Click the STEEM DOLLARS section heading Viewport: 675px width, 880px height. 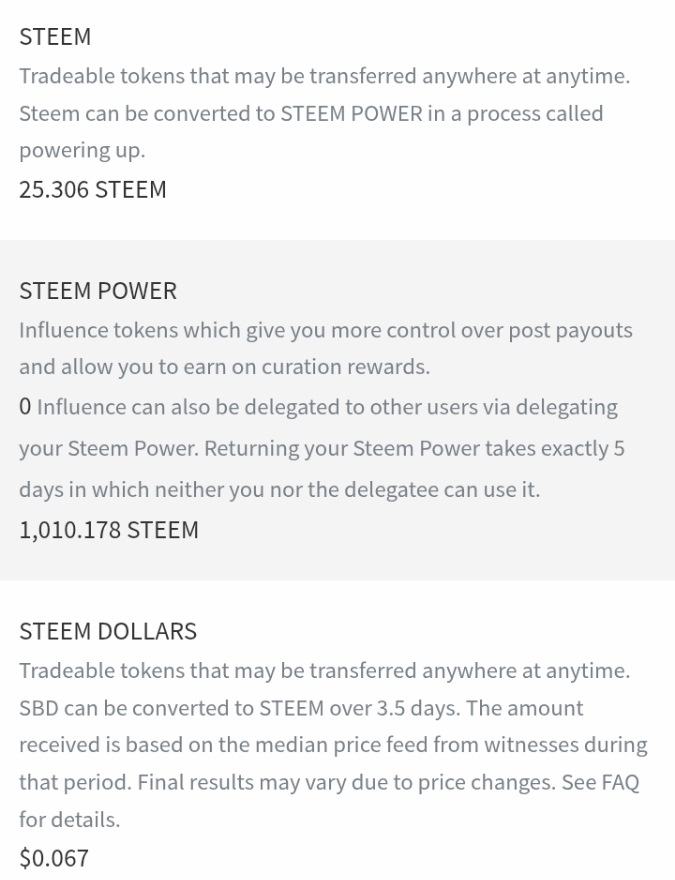[x=108, y=631]
